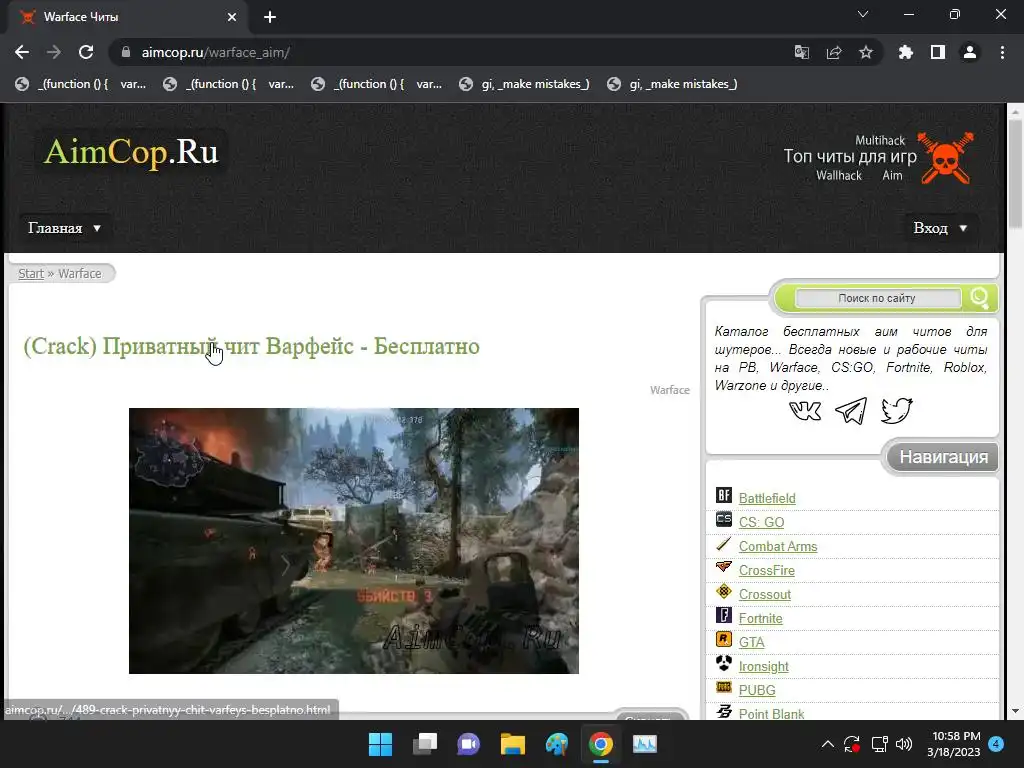Image resolution: width=1024 pixels, height=768 pixels.
Task: Click the GTA game icon
Action: coord(724,640)
